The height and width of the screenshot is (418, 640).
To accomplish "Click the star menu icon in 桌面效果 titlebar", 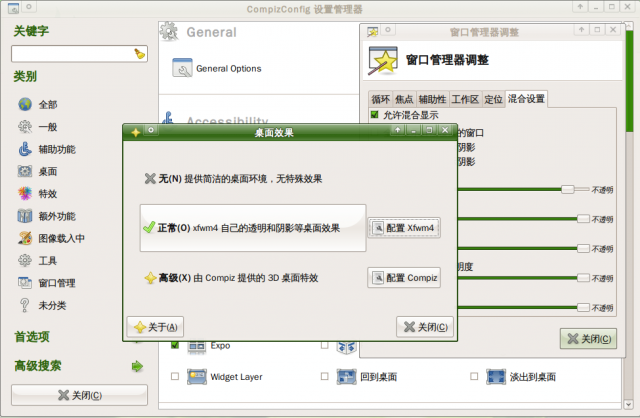I will point(136,132).
